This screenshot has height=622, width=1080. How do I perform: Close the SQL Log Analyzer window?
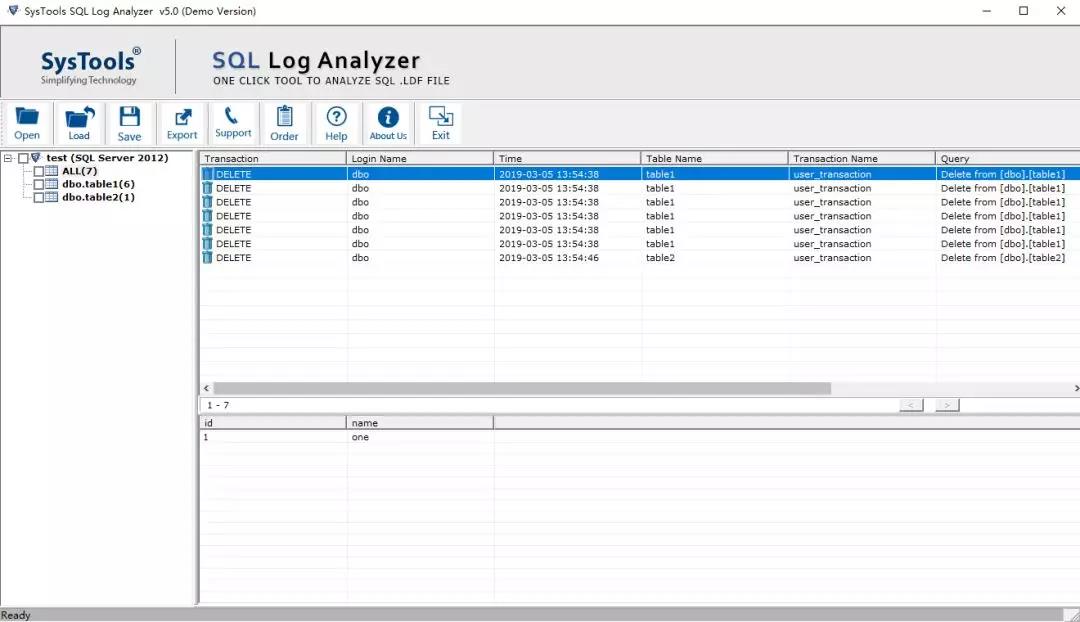click(x=1061, y=11)
